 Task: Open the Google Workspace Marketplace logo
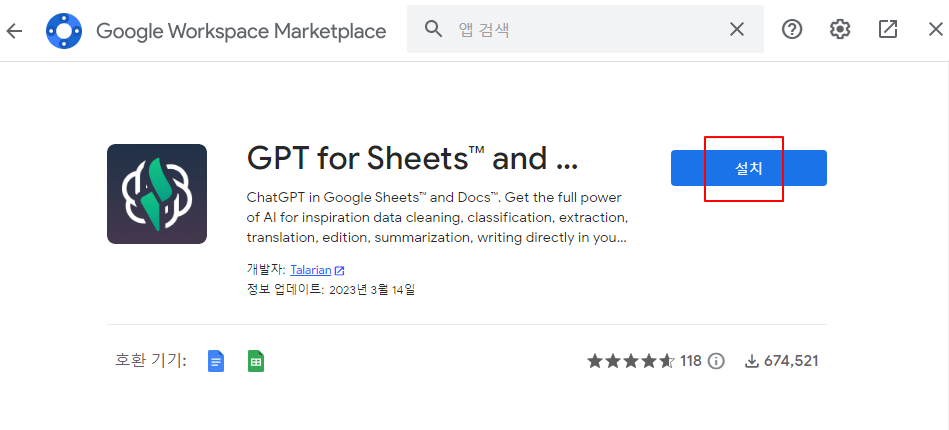coord(64,30)
